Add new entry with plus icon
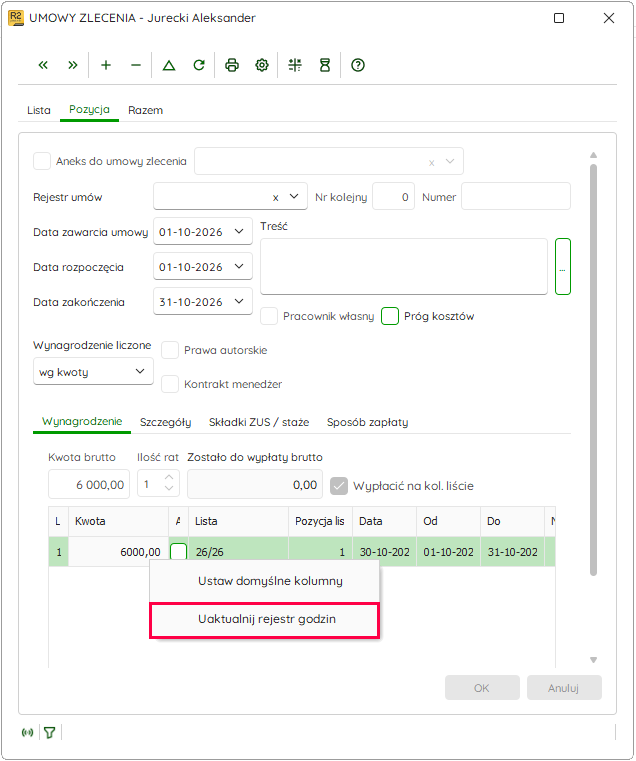 coord(106,65)
